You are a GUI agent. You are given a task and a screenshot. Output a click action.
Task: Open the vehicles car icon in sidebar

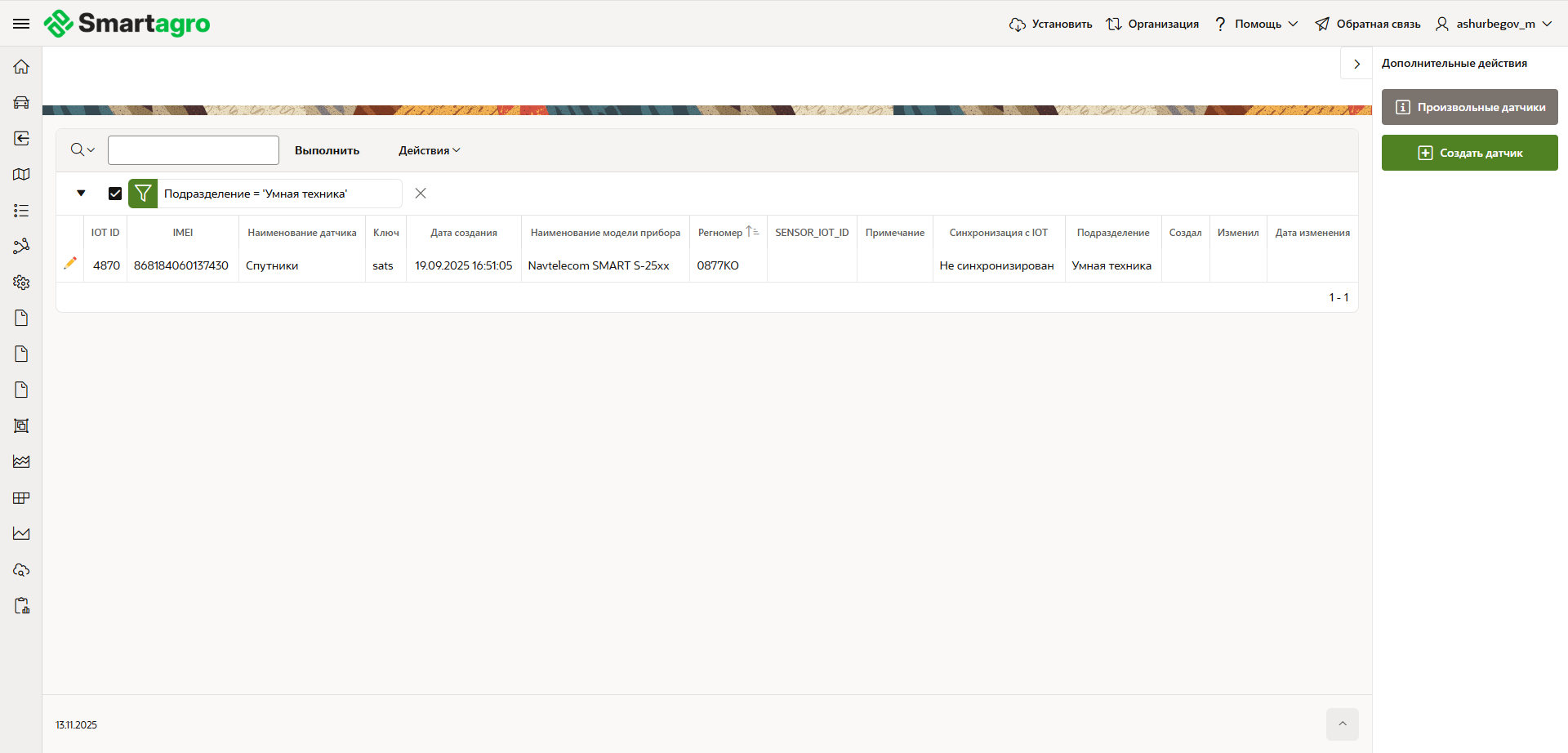(x=21, y=103)
